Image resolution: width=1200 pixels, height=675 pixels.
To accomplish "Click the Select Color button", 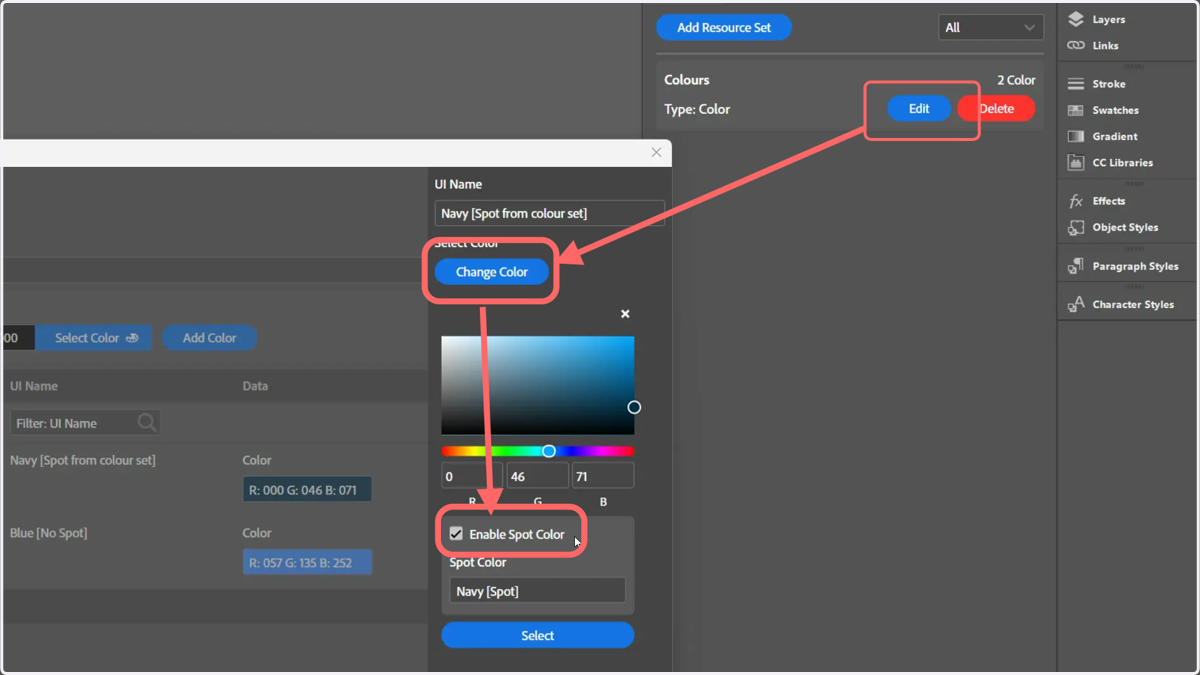I will tap(96, 338).
